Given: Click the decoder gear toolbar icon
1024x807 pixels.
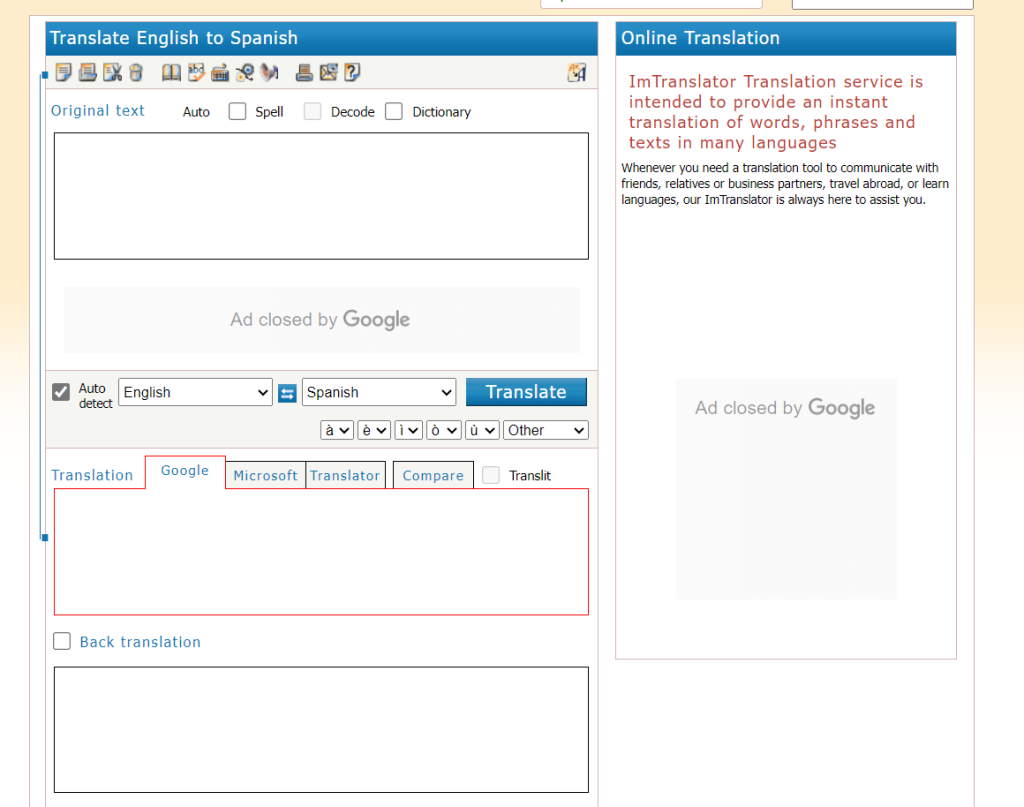Looking at the screenshot, I should click(x=245, y=72).
